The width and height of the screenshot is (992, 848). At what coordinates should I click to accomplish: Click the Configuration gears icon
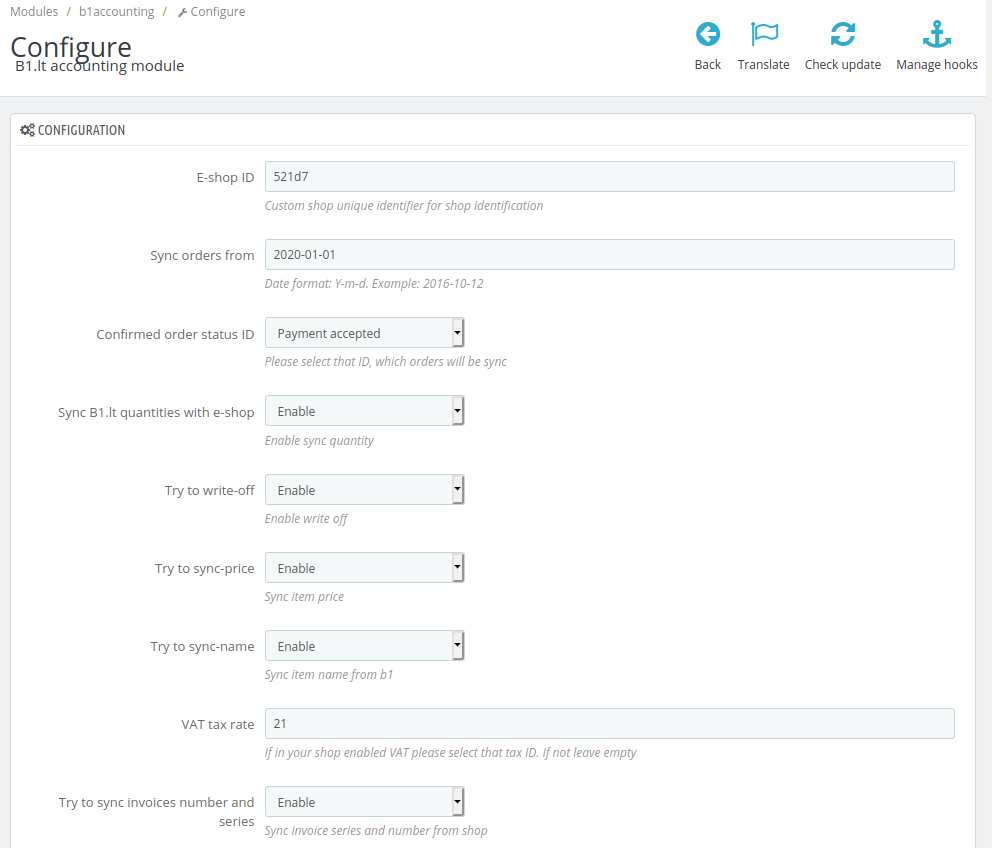coord(27,130)
